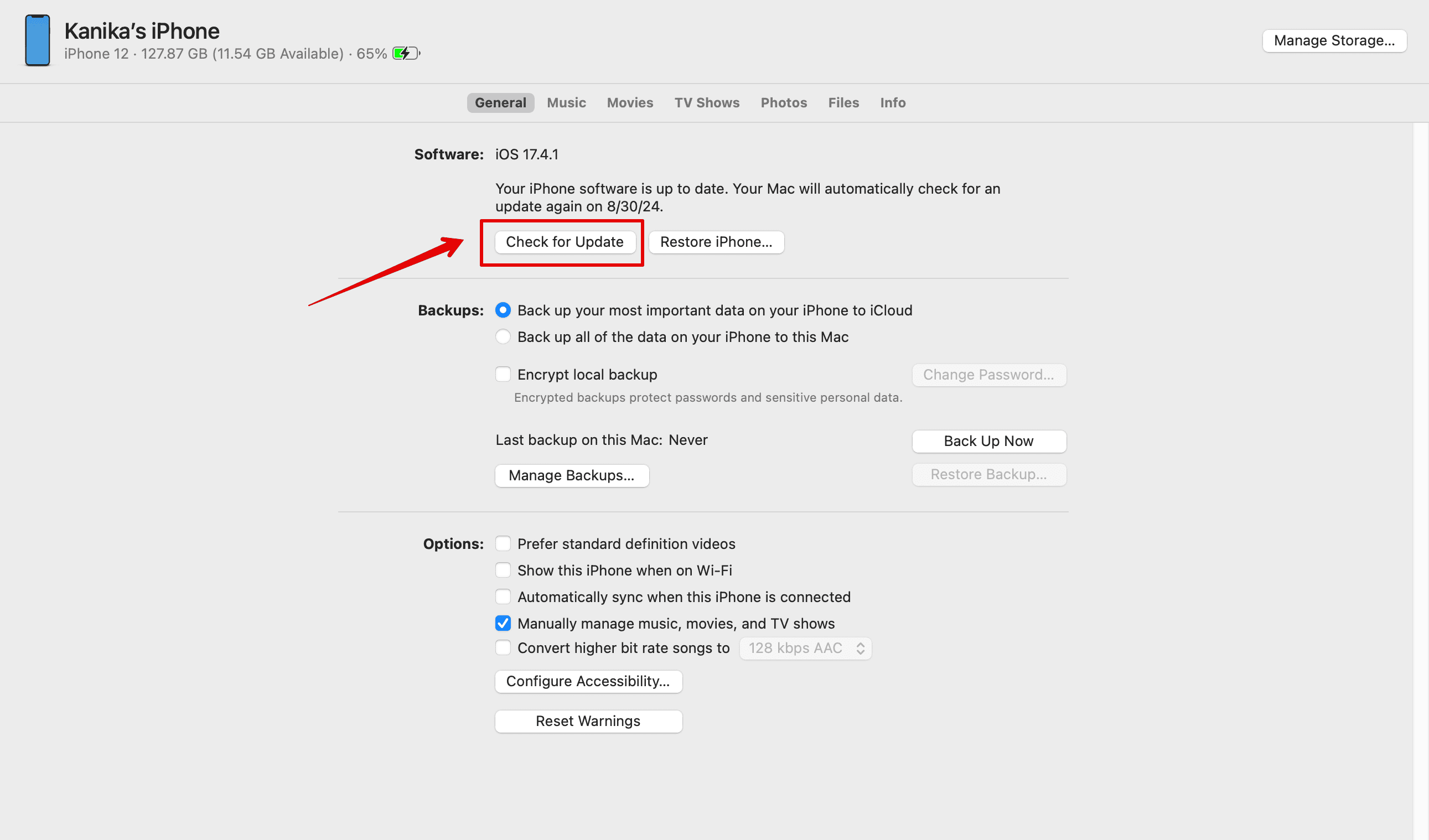Click the Manage Storage button
The width and height of the screenshot is (1429, 840).
[1334, 40]
